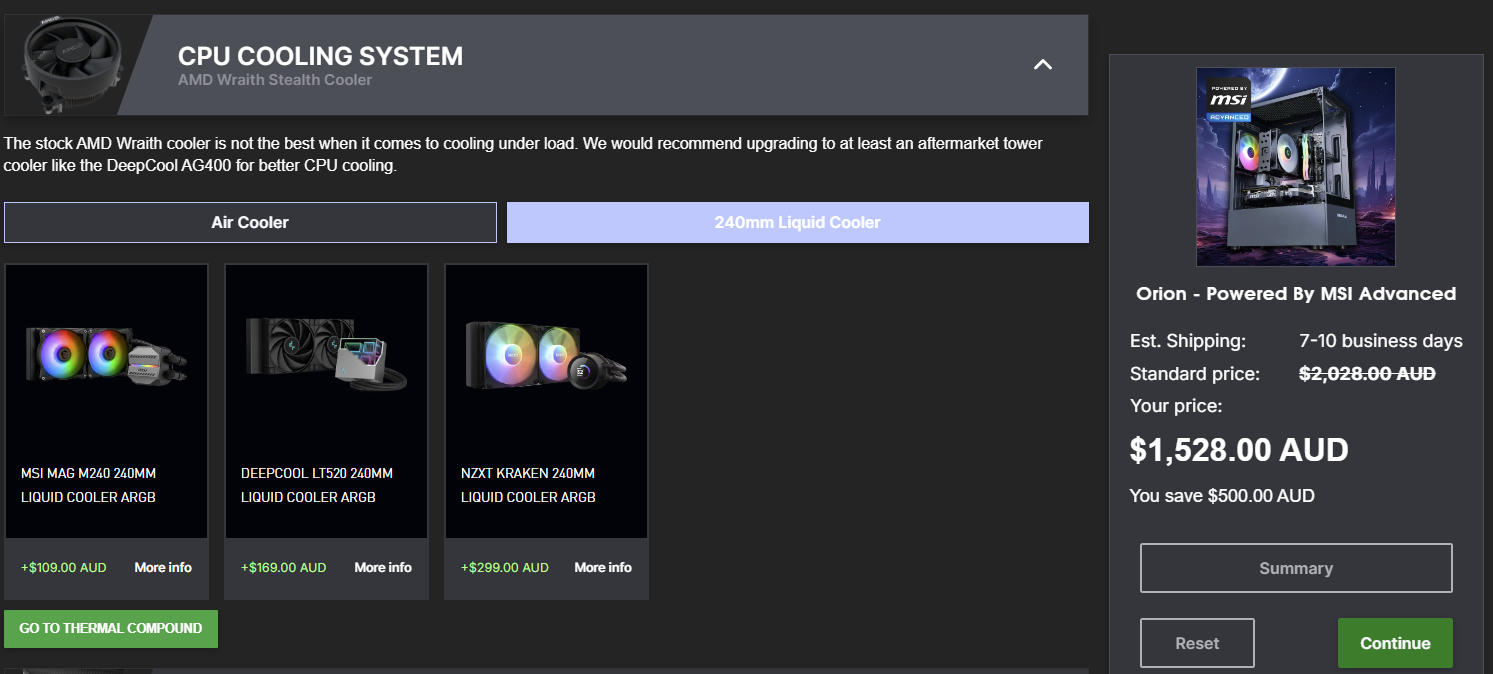Select the MSI MAG M240 cooler image
Image resolution: width=1493 pixels, height=674 pixels.
(x=106, y=357)
